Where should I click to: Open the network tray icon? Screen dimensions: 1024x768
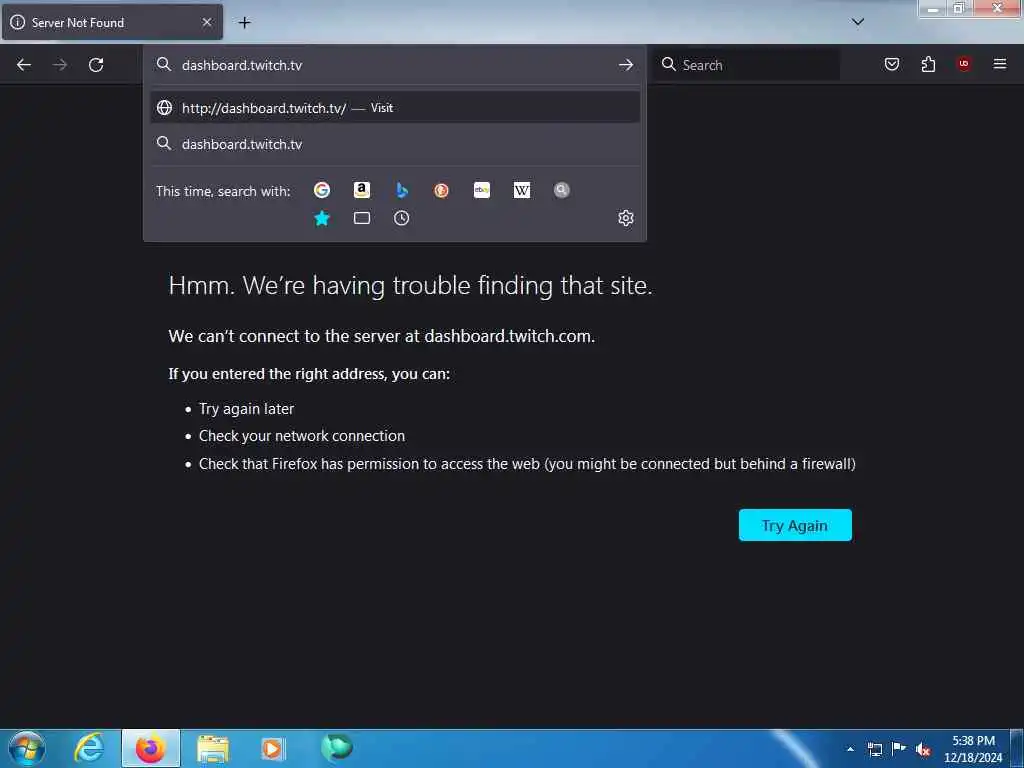click(875, 750)
